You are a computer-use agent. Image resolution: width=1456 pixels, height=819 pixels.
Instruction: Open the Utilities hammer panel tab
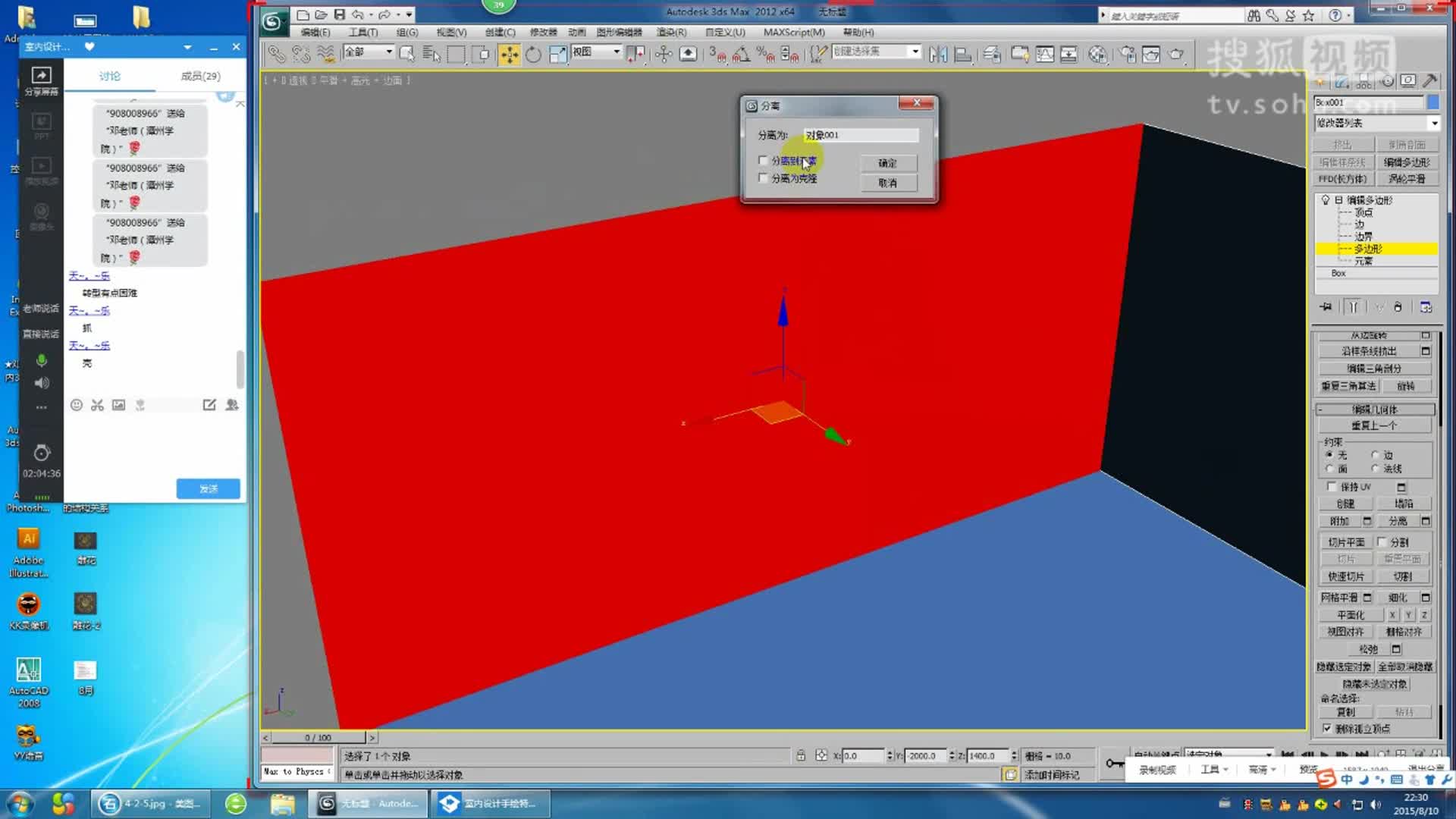click(1430, 81)
